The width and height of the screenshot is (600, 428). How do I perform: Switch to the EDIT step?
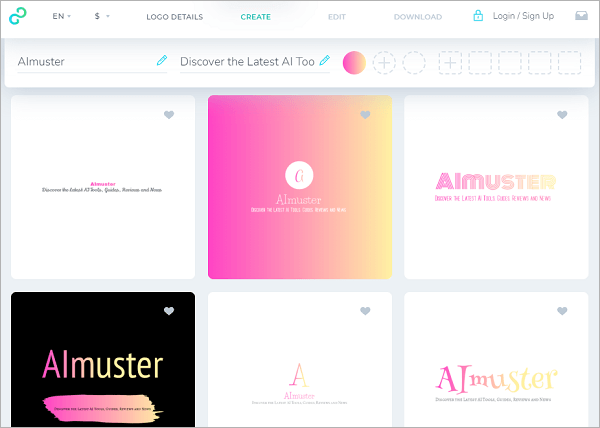pyautogui.click(x=337, y=17)
